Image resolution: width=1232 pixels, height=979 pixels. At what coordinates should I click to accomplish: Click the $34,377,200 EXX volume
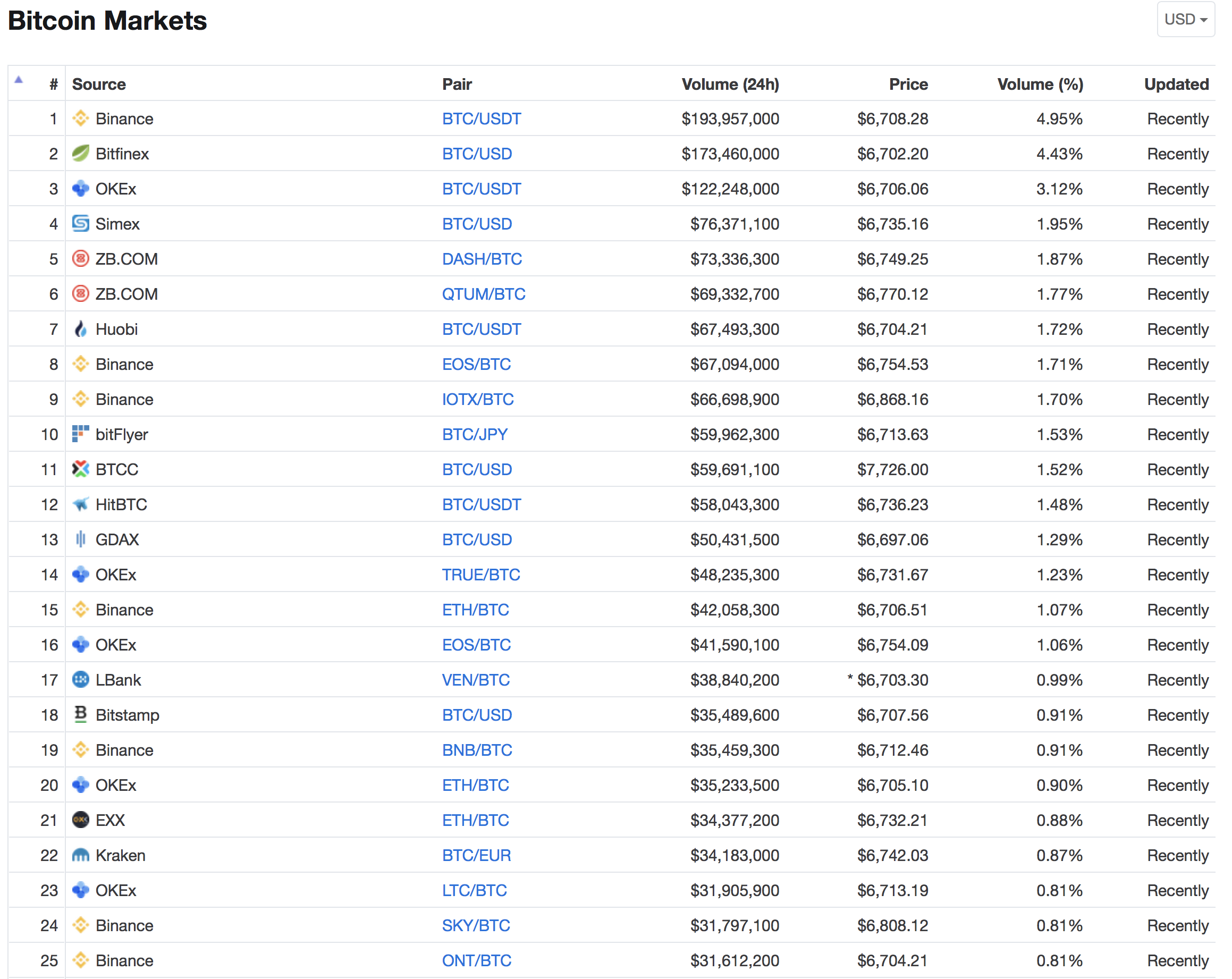[x=735, y=820]
